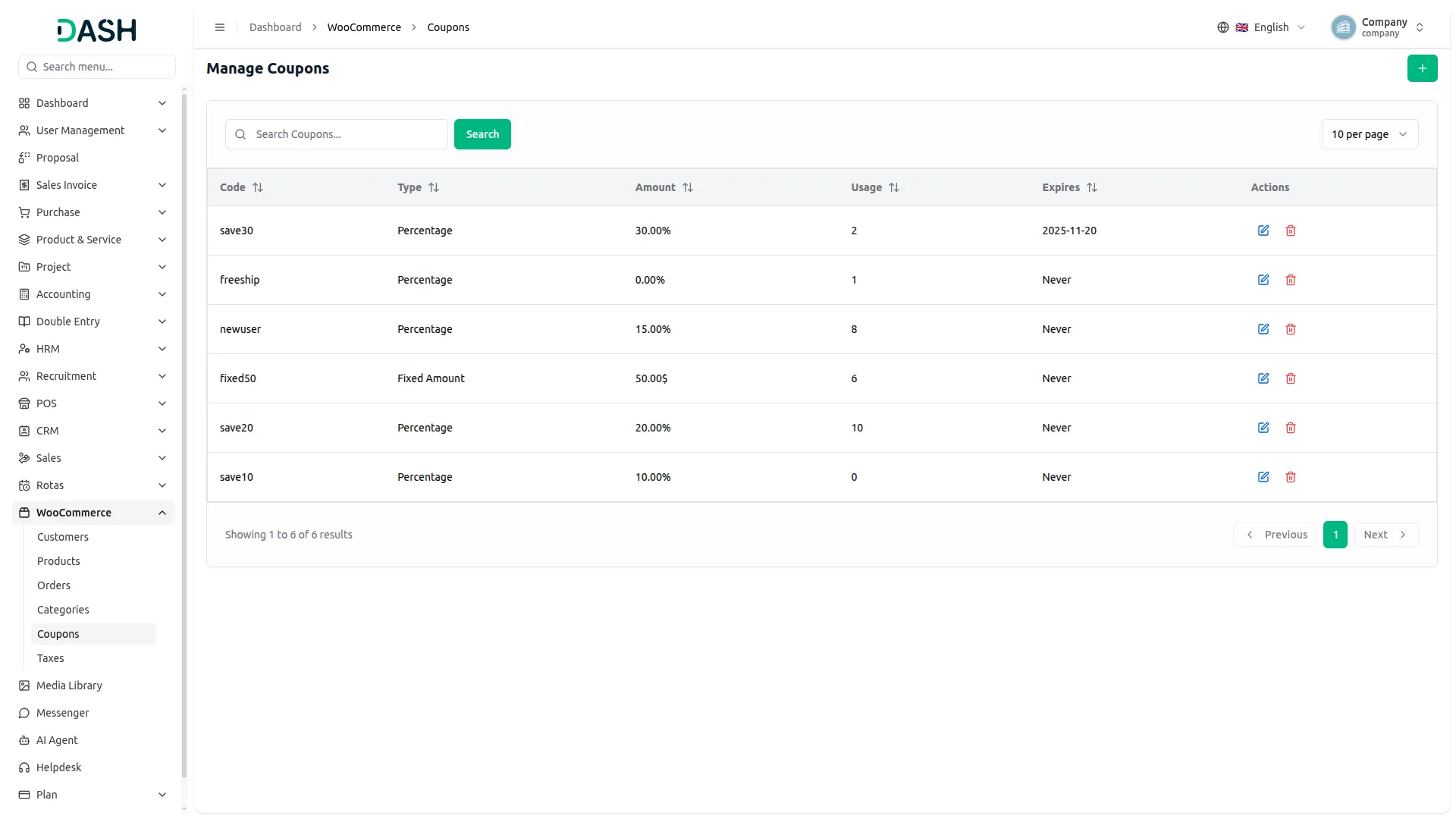1456x819 pixels.
Task: Expand the Product & Service menu
Action: [93, 240]
